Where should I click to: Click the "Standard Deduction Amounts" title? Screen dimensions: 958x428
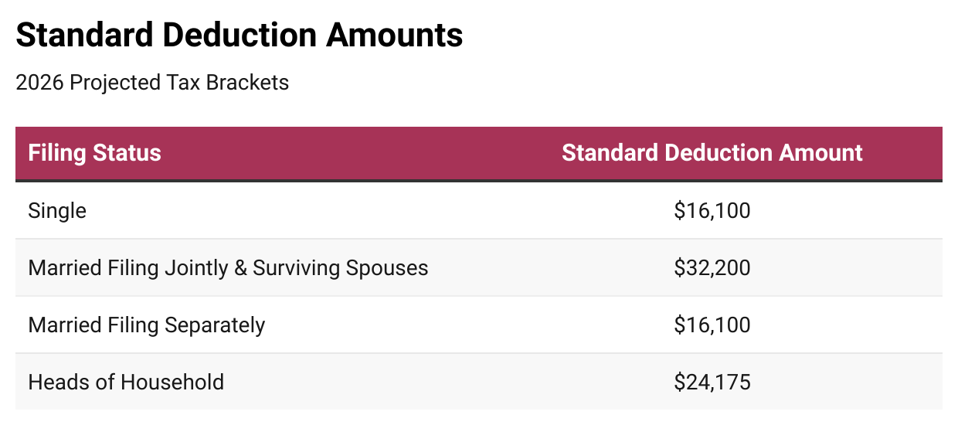tap(239, 35)
